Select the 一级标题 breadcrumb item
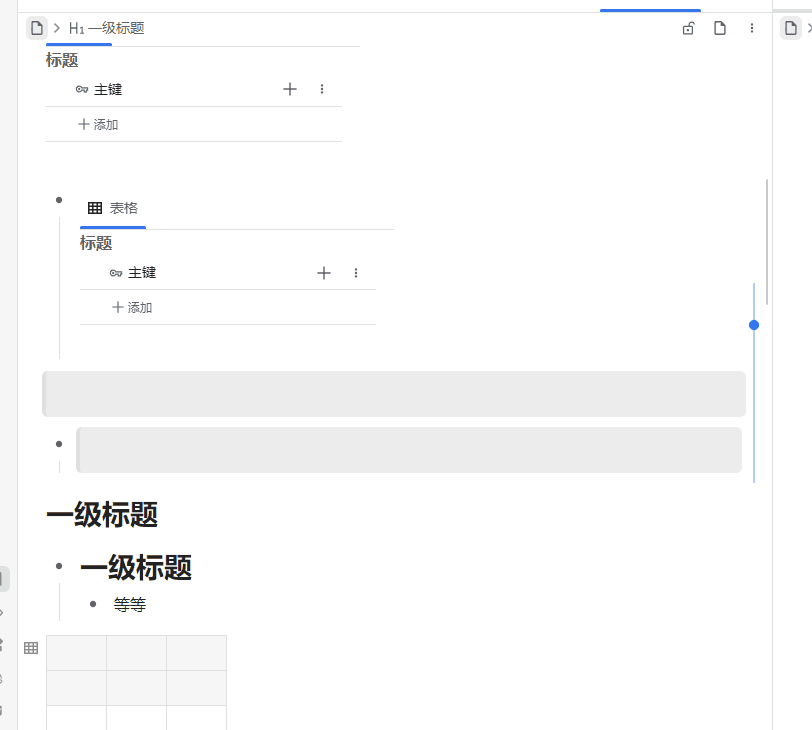 click(105, 29)
